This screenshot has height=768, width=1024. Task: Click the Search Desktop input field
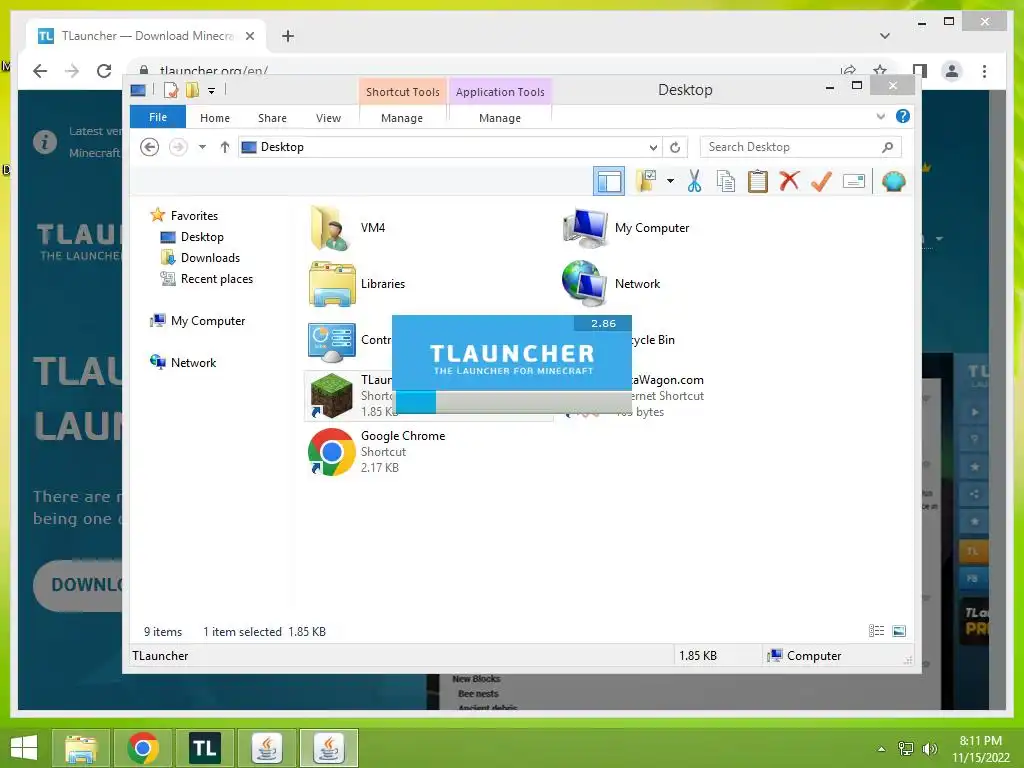[x=790, y=147]
